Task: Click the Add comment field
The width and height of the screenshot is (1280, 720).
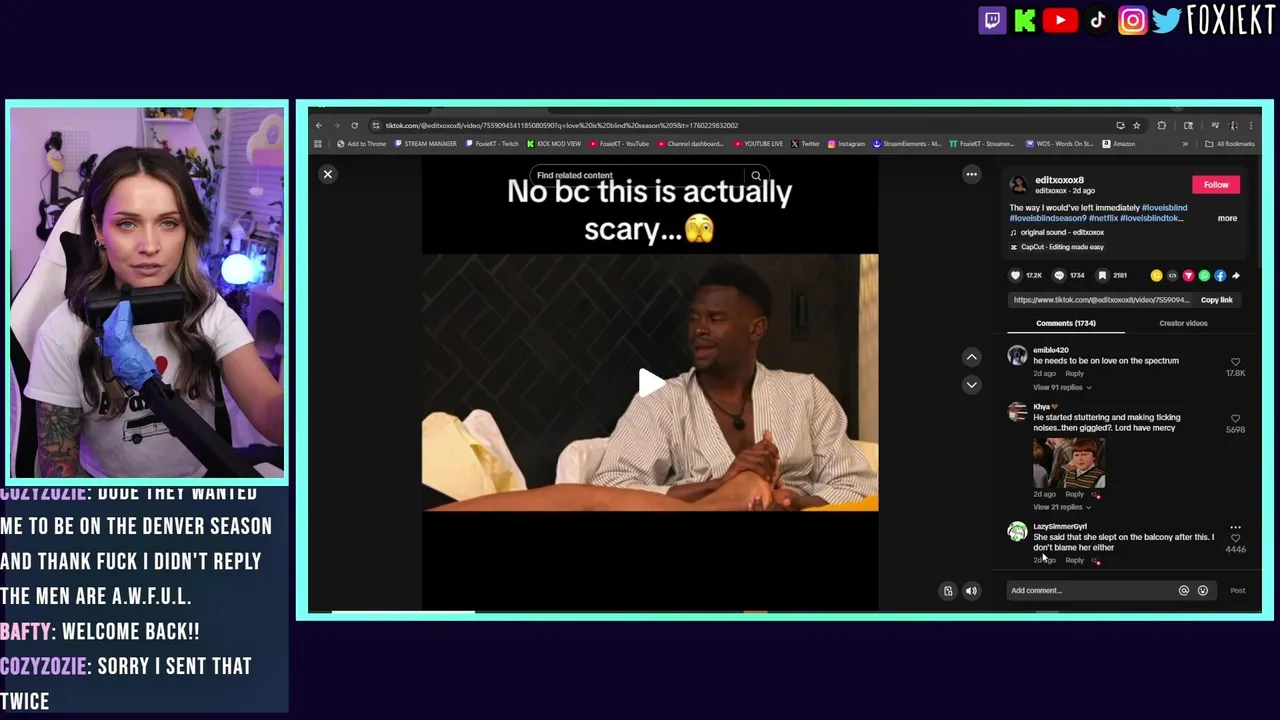Action: coord(1090,591)
